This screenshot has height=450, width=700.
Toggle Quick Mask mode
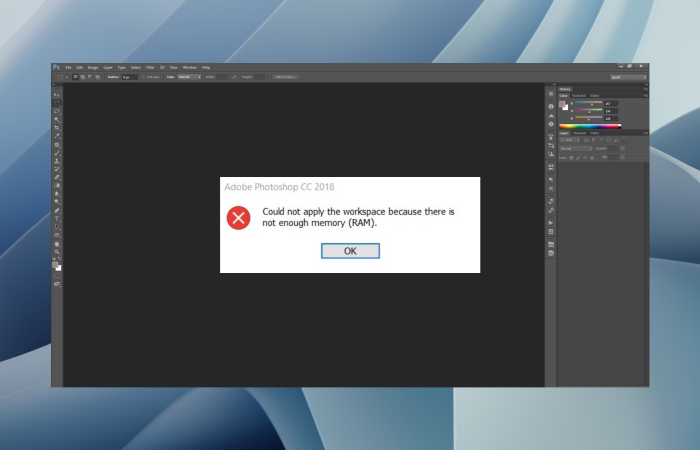(x=57, y=275)
